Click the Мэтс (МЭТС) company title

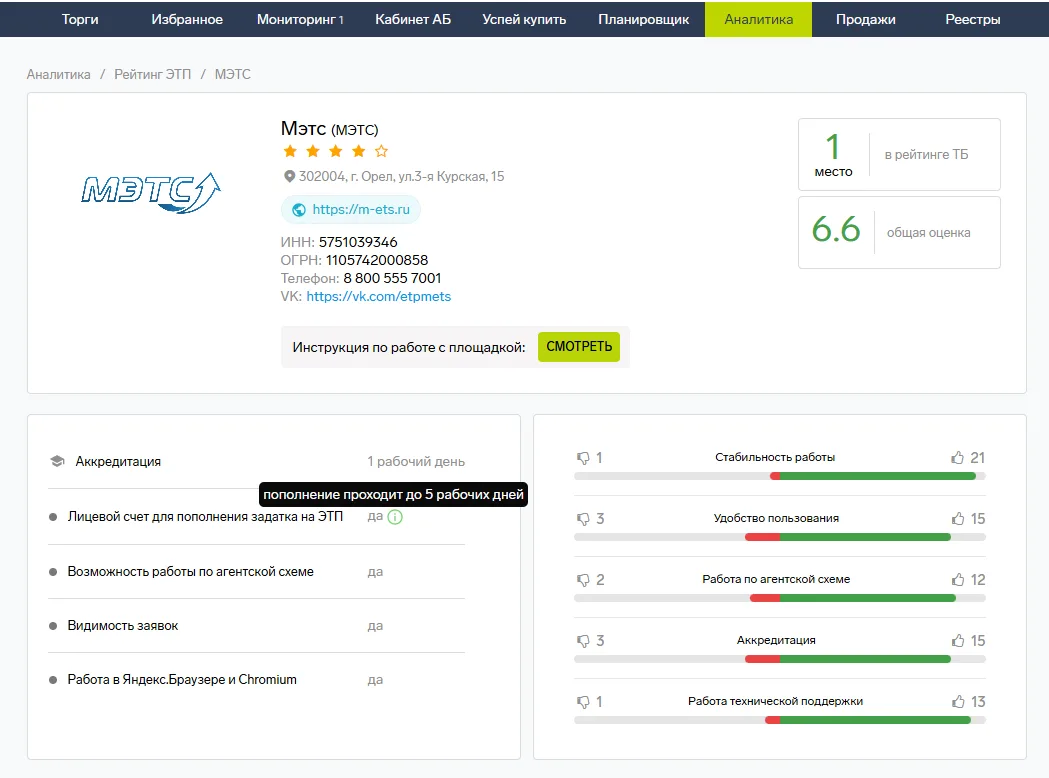[329, 128]
